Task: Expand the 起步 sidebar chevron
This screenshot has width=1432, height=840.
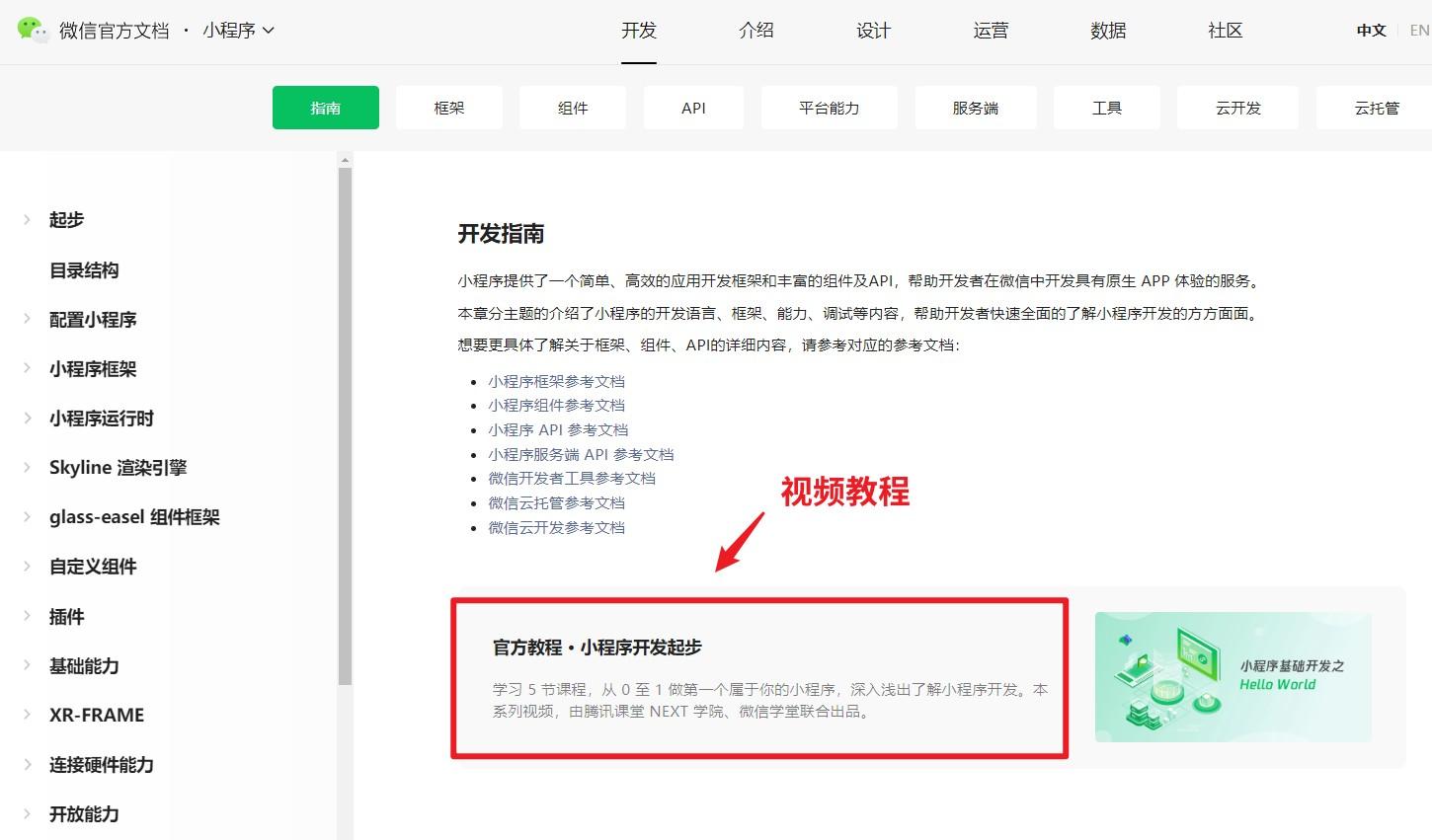Action: (28, 219)
